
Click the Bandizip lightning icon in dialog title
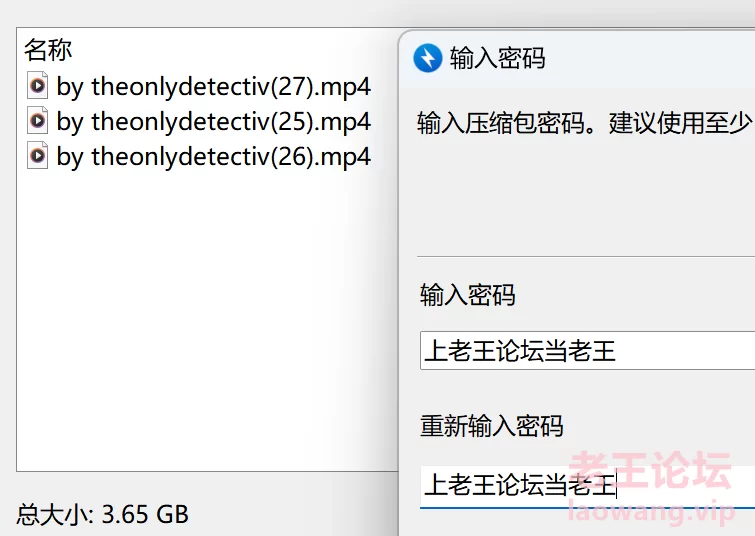click(x=428, y=58)
